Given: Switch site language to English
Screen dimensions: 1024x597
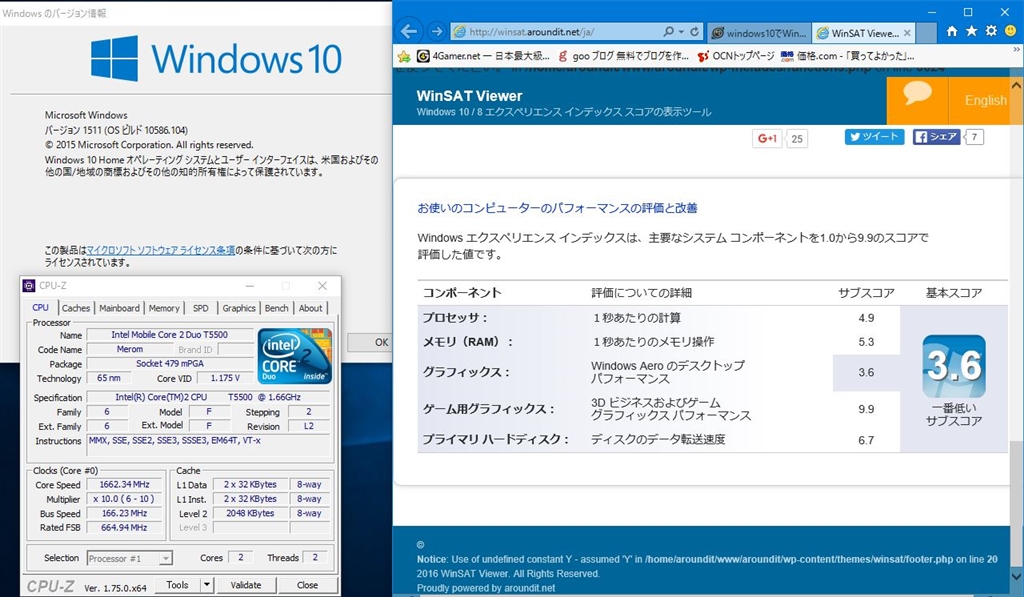Looking at the screenshot, I should point(985,101).
